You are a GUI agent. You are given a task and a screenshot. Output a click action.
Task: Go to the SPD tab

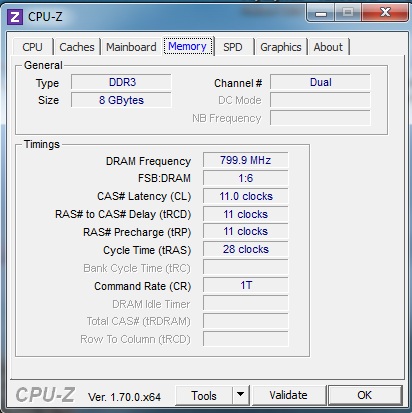point(233,47)
